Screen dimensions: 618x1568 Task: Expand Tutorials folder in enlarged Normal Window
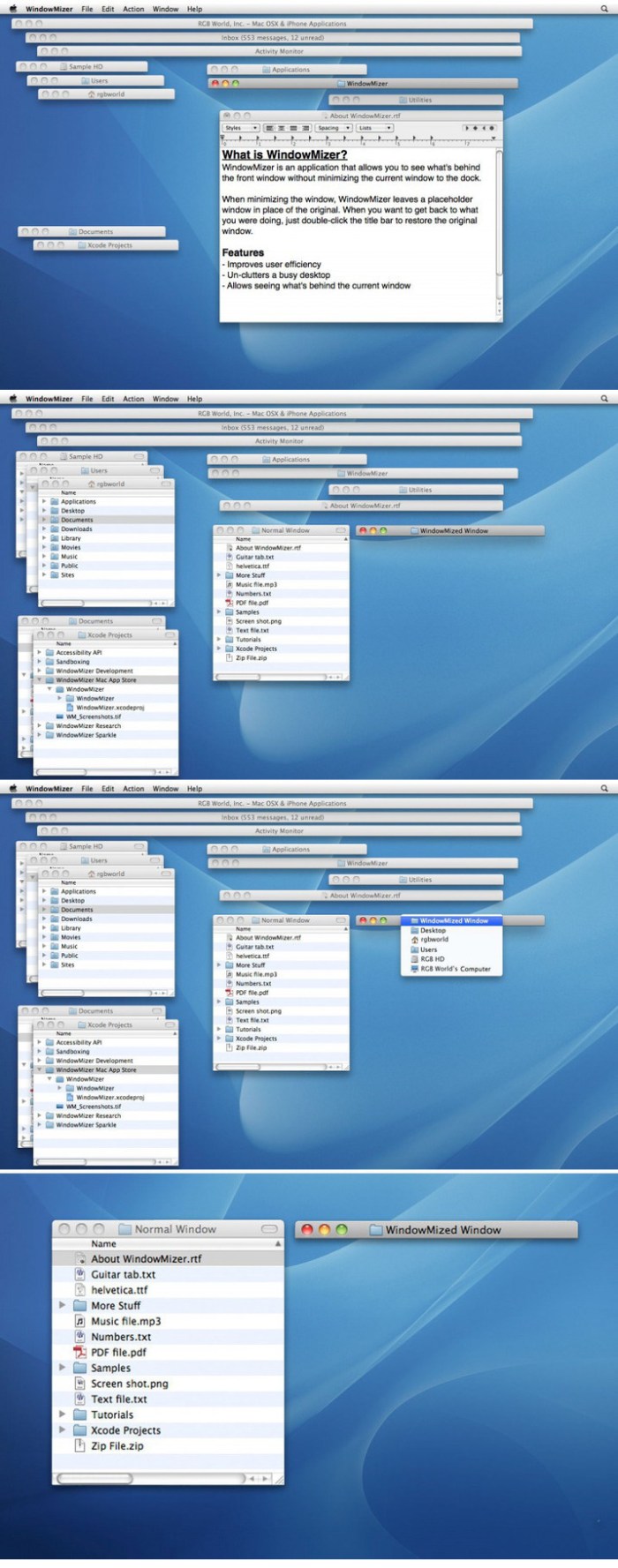click(x=62, y=1414)
